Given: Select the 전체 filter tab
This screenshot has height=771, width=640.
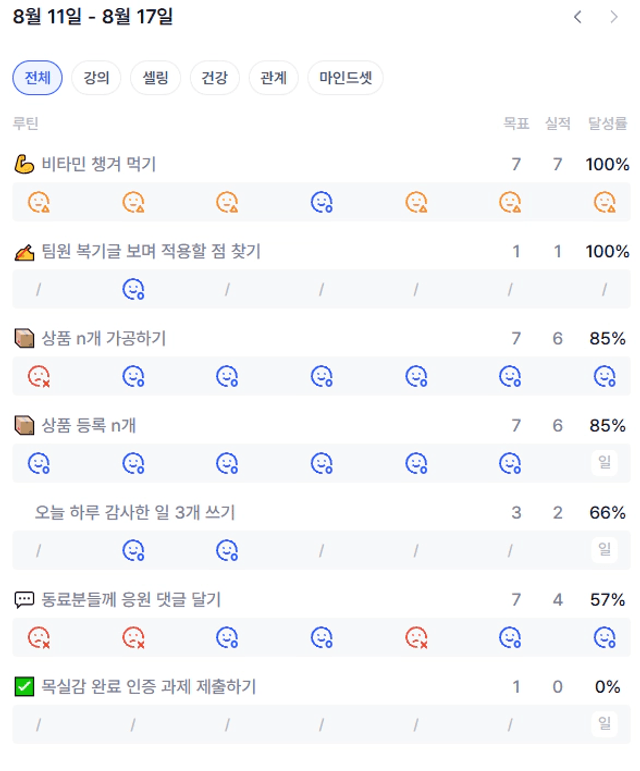Looking at the screenshot, I should click(x=37, y=78).
